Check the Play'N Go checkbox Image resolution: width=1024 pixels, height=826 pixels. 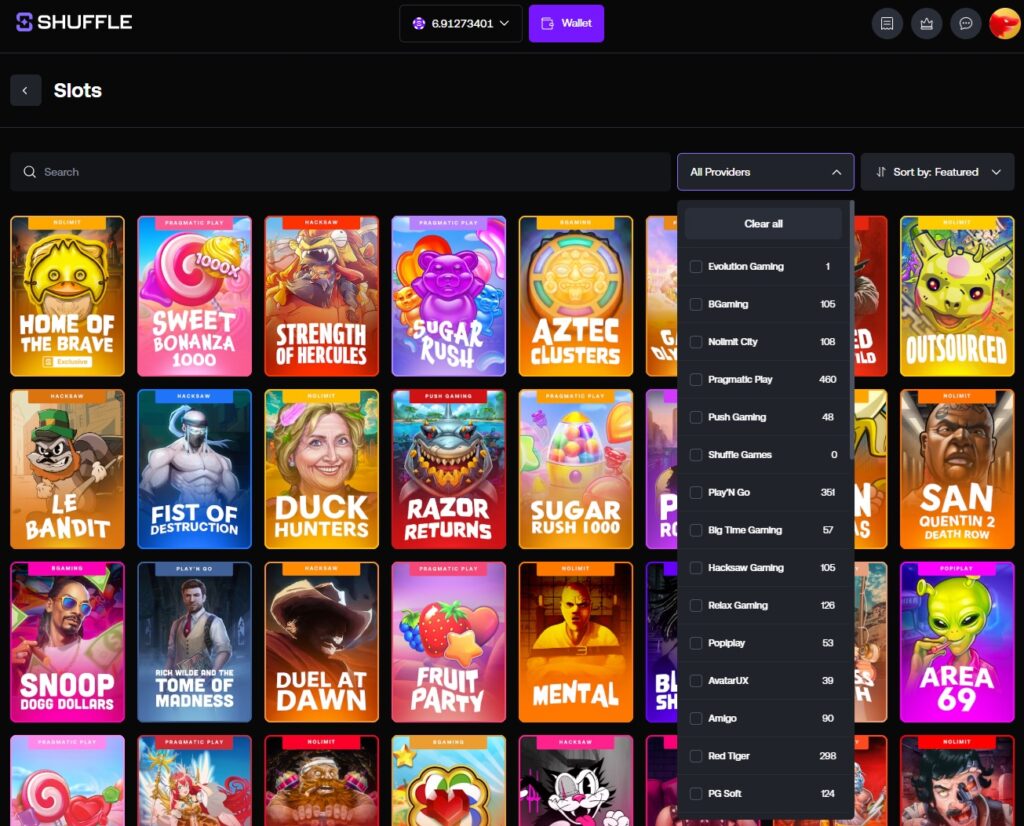pos(696,492)
